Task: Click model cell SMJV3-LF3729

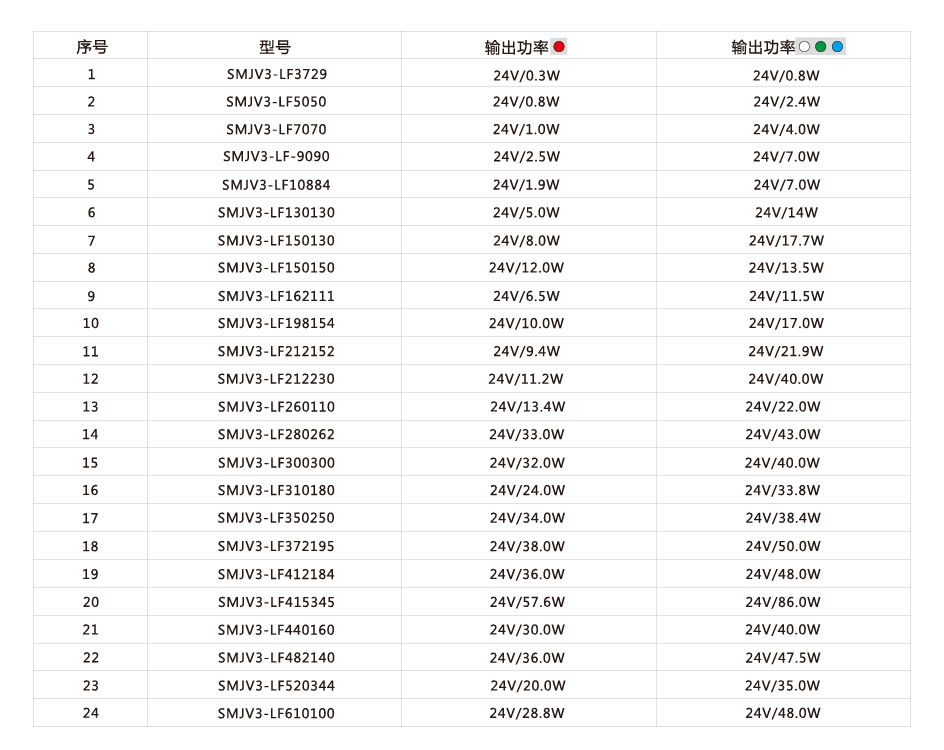Action: click(276, 74)
